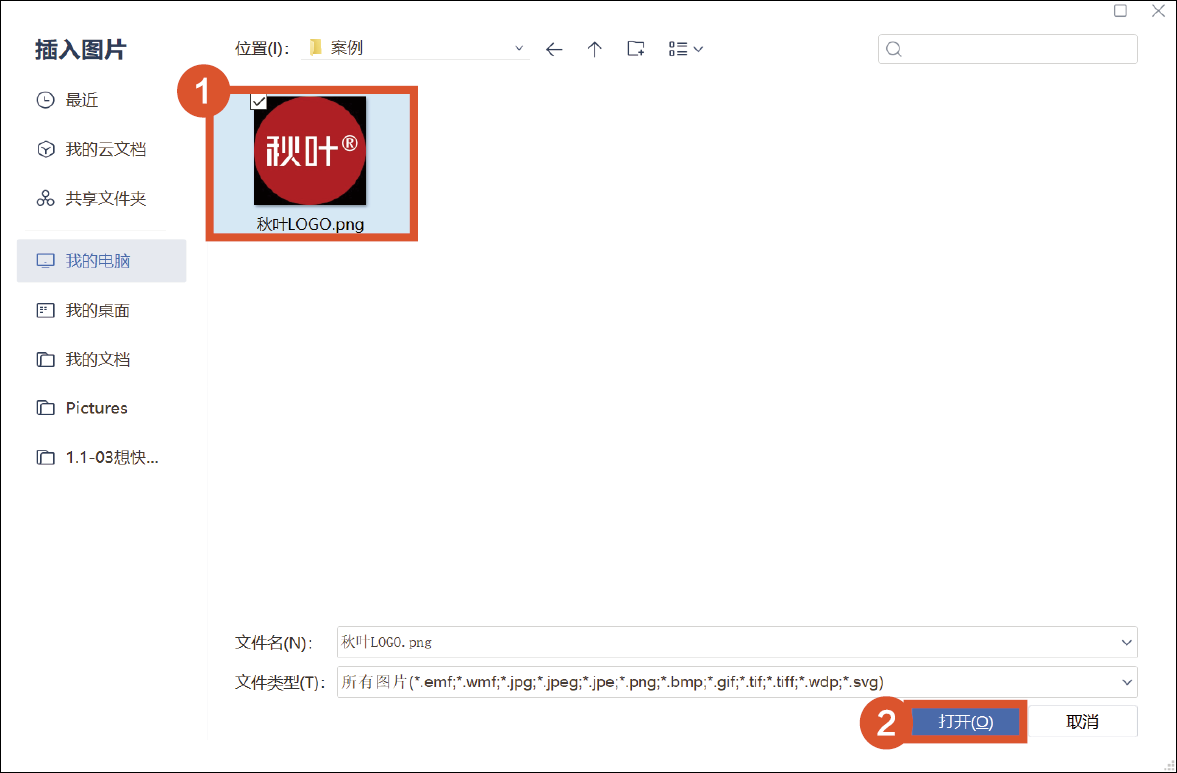This screenshot has width=1177, height=773.
Task: Open 我的文档 documents folder
Action: pos(97,359)
